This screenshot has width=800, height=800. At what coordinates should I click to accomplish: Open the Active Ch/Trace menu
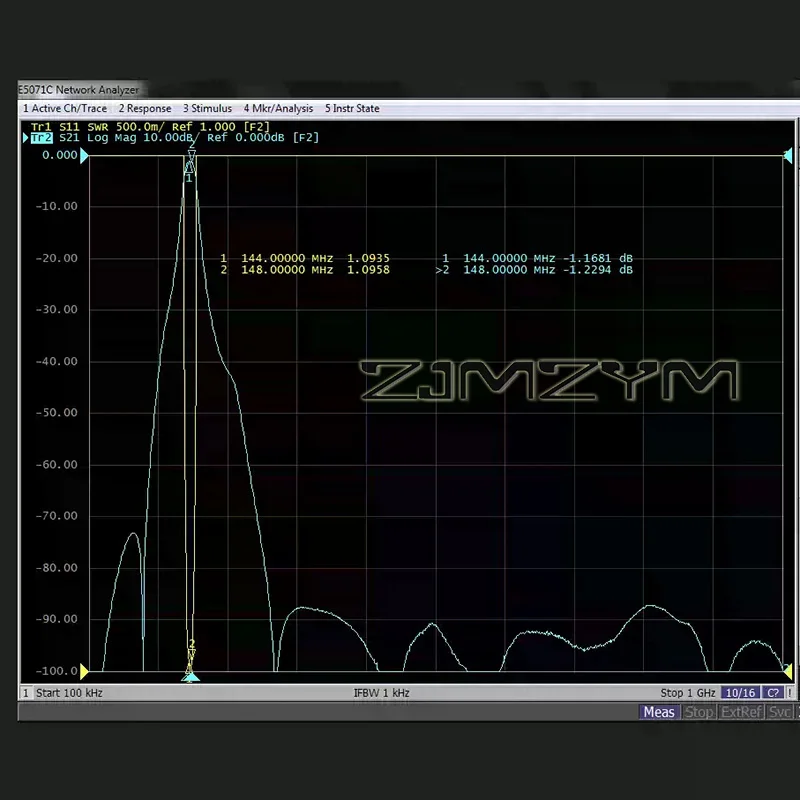[65, 108]
